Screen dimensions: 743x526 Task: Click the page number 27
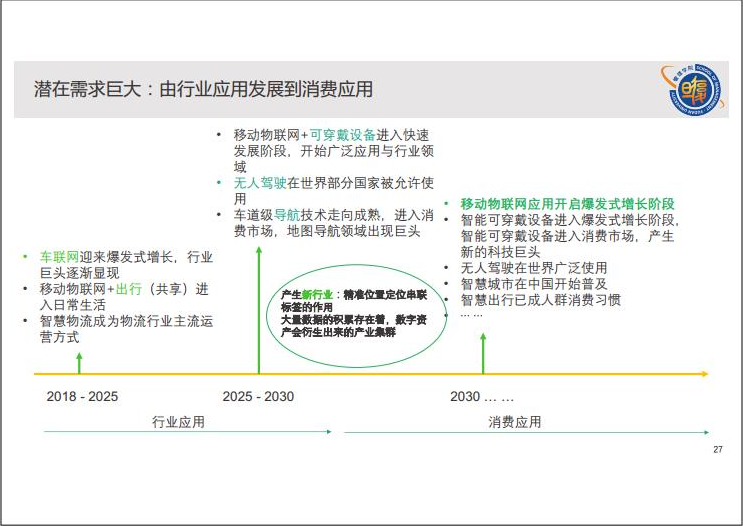[x=717, y=450]
